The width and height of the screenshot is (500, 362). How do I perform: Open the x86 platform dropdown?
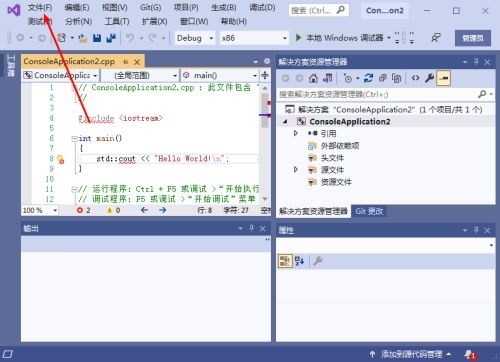click(254, 38)
